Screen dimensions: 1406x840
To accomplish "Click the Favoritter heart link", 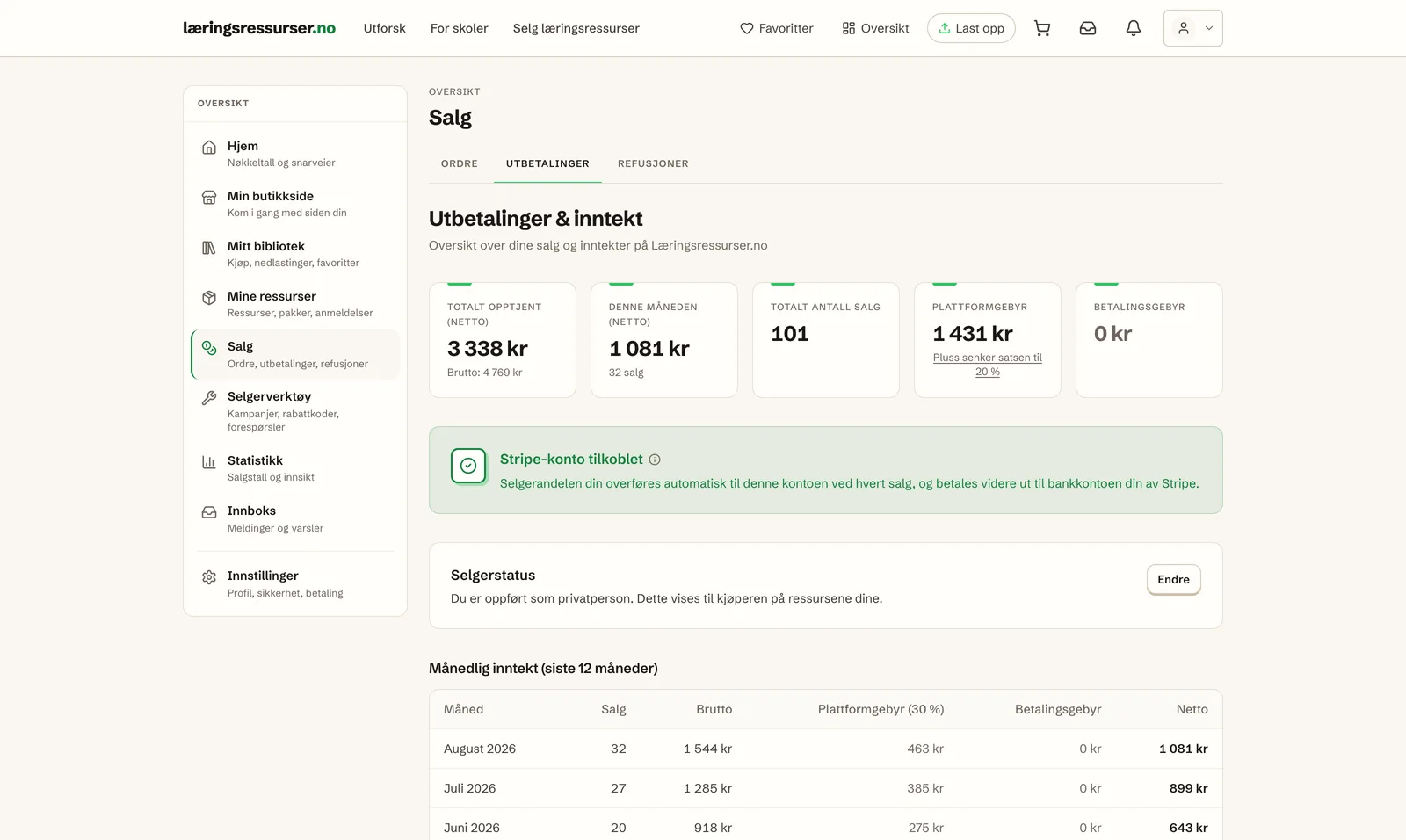I will [x=777, y=28].
